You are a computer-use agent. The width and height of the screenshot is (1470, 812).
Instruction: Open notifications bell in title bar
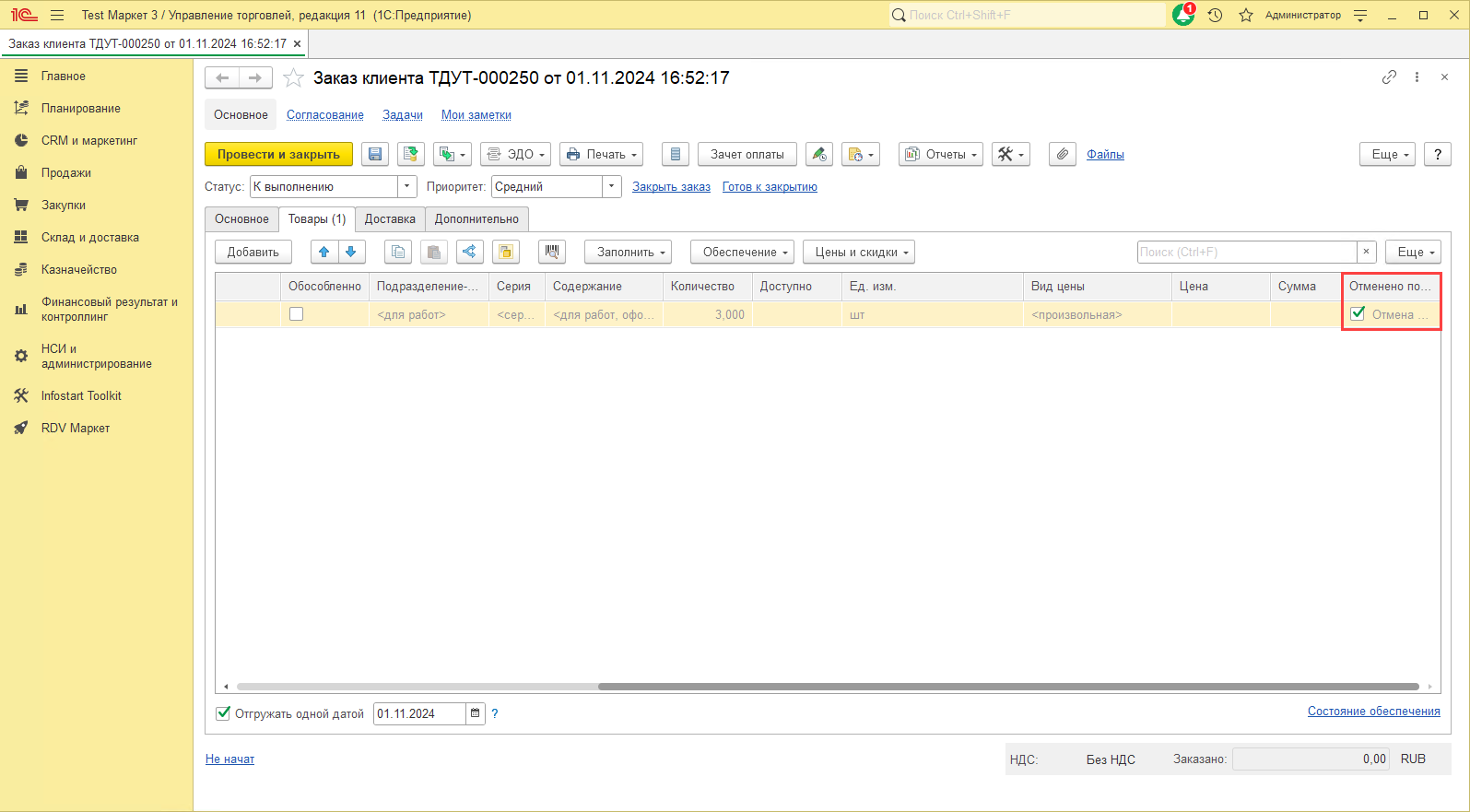pos(1183,15)
